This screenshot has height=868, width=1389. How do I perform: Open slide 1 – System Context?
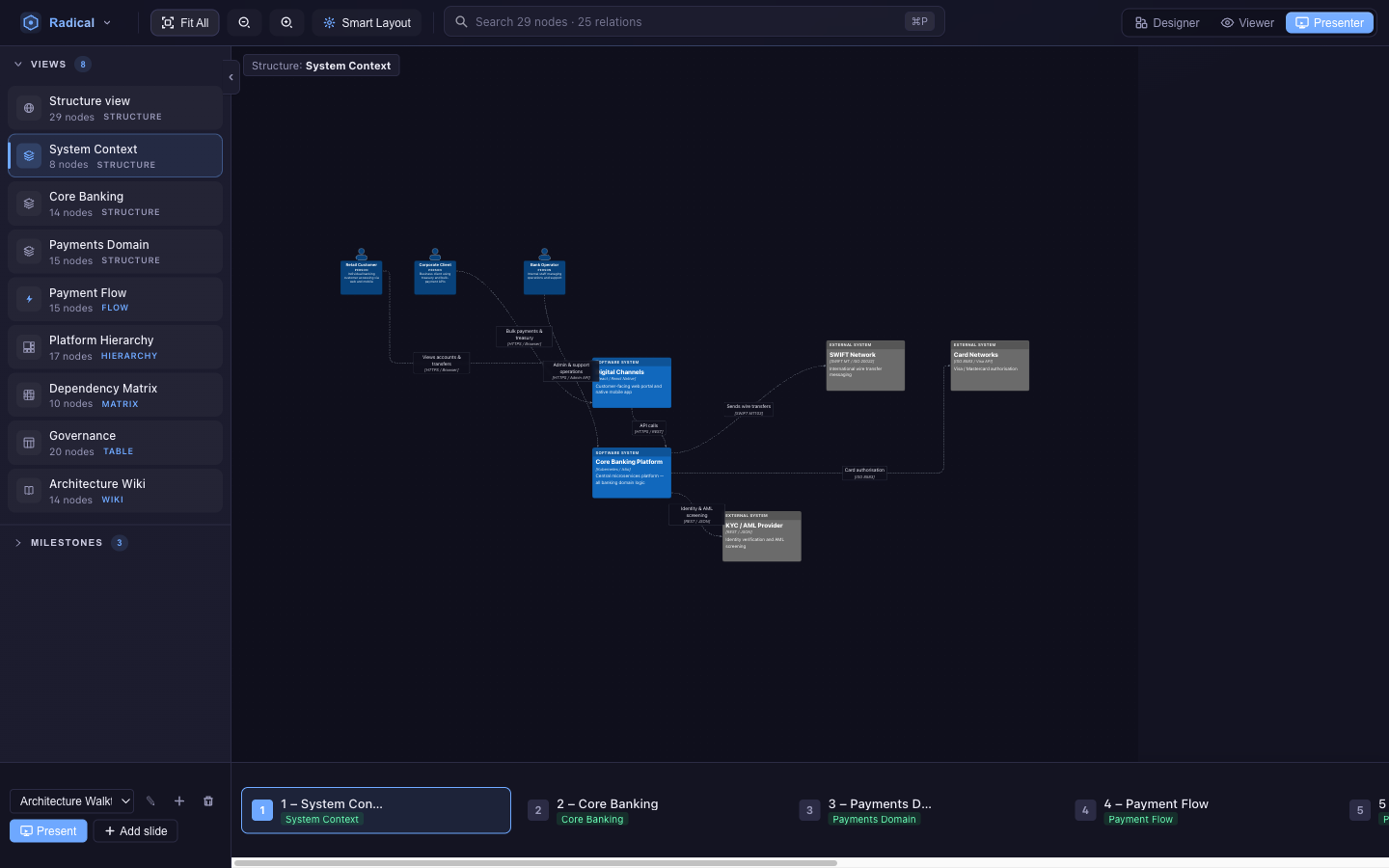pos(376,811)
